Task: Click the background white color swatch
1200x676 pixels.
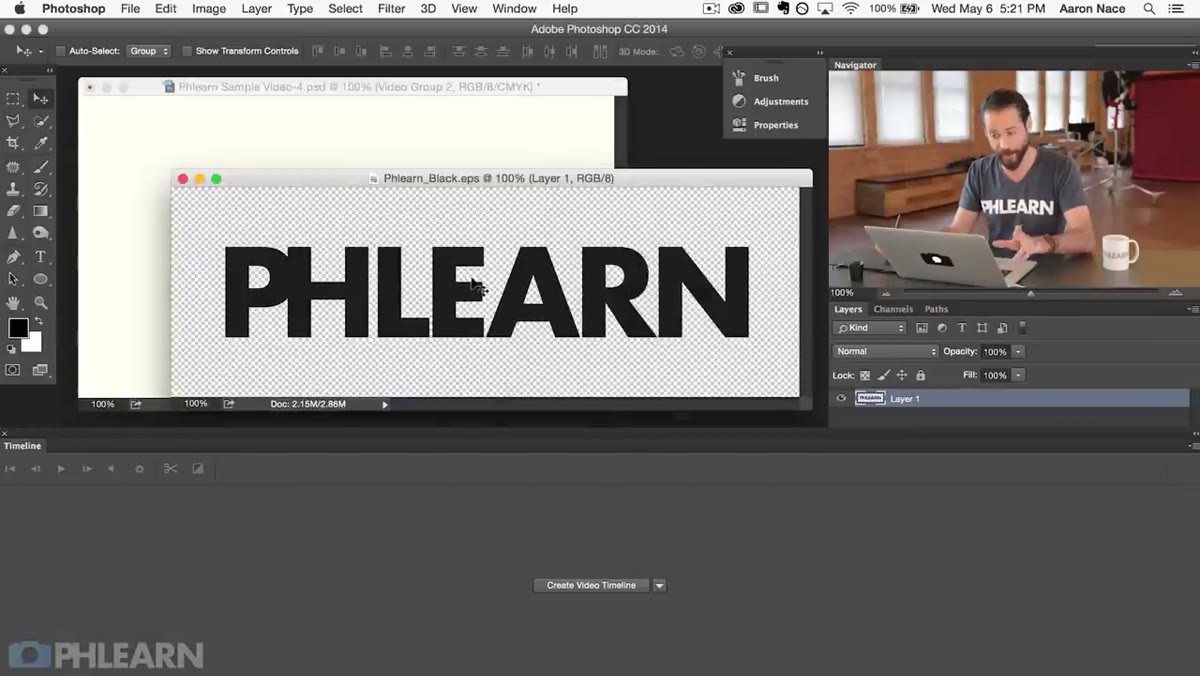Action: [x=34, y=343]
